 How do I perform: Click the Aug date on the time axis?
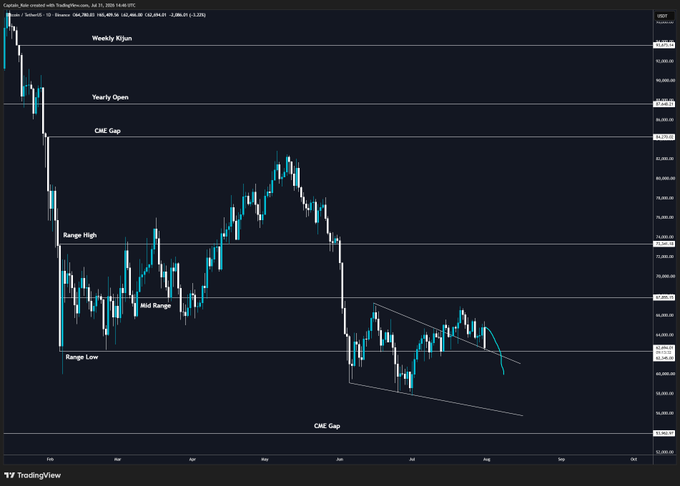[487, 459]
